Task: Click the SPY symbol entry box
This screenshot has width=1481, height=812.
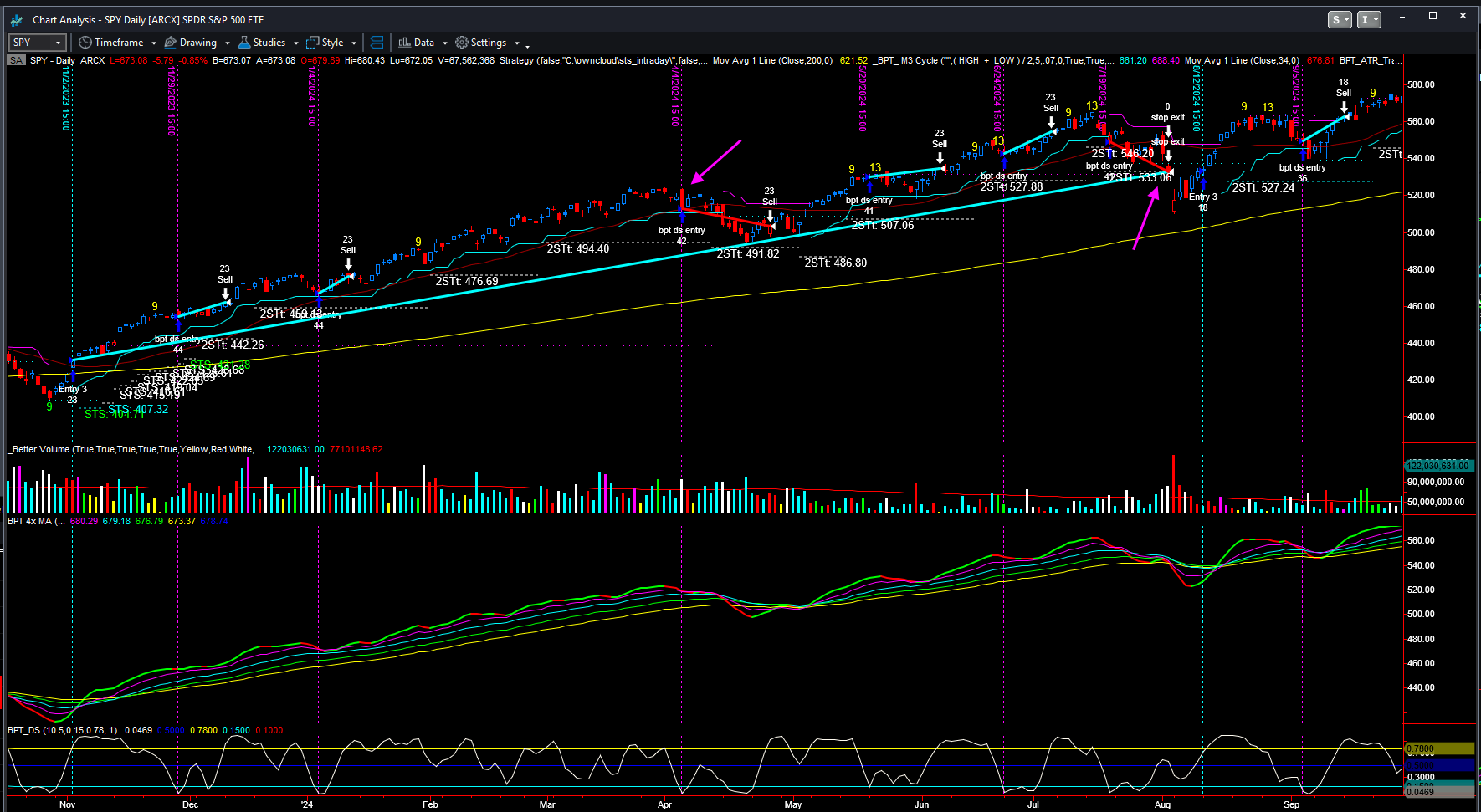Action: coord(30,43)
